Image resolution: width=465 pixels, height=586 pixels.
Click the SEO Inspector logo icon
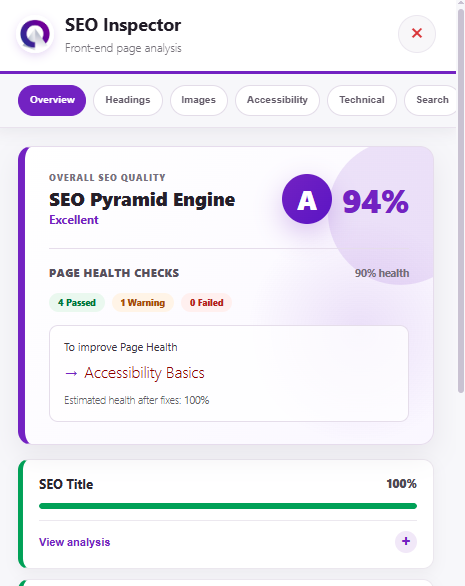pos(35,34)
